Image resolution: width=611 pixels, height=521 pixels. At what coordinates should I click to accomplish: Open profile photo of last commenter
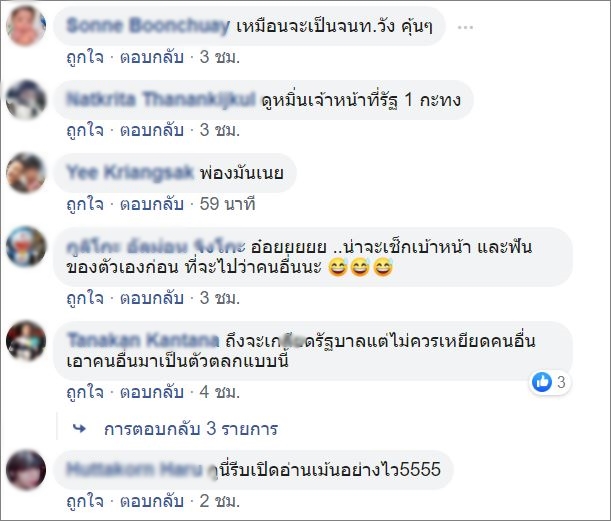(26, 470)
